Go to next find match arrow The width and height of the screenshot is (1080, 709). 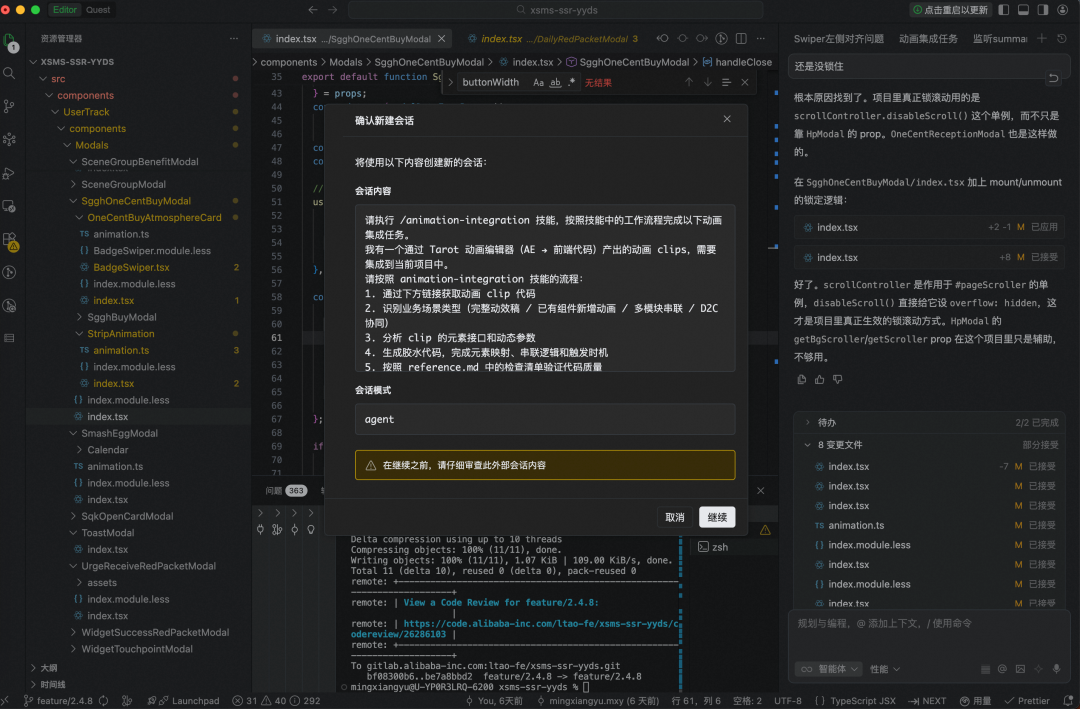pos(707,82)
